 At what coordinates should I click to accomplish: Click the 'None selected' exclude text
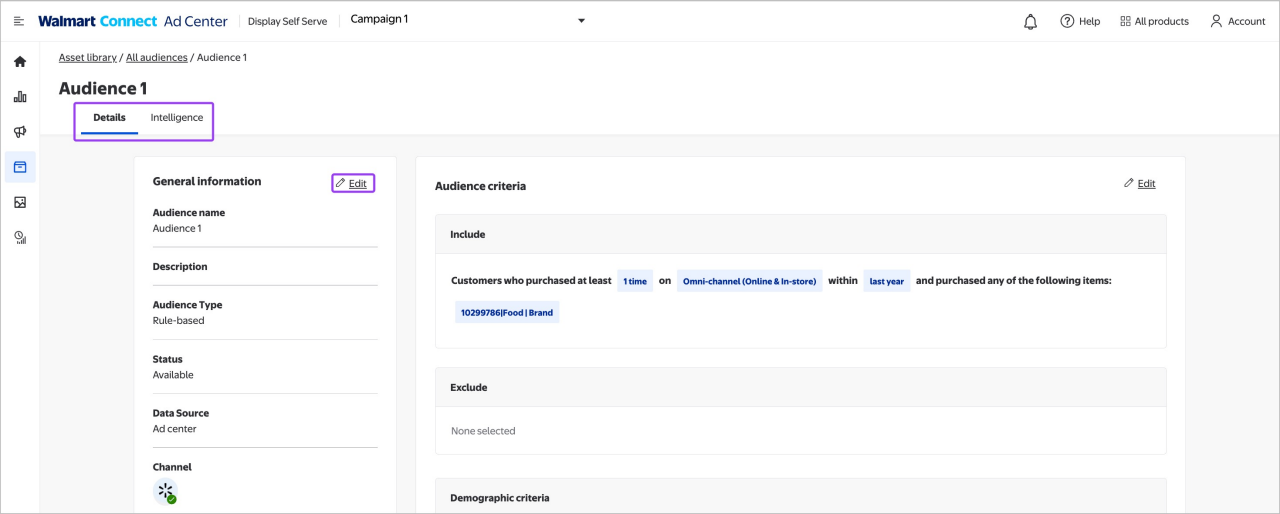[x=483, y=431]
